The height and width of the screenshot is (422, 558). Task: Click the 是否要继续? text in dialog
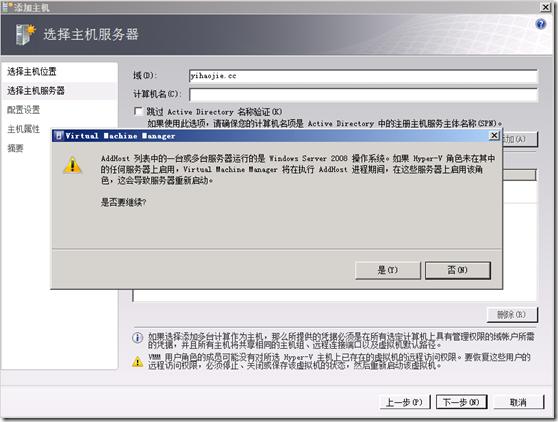(123, 202)
